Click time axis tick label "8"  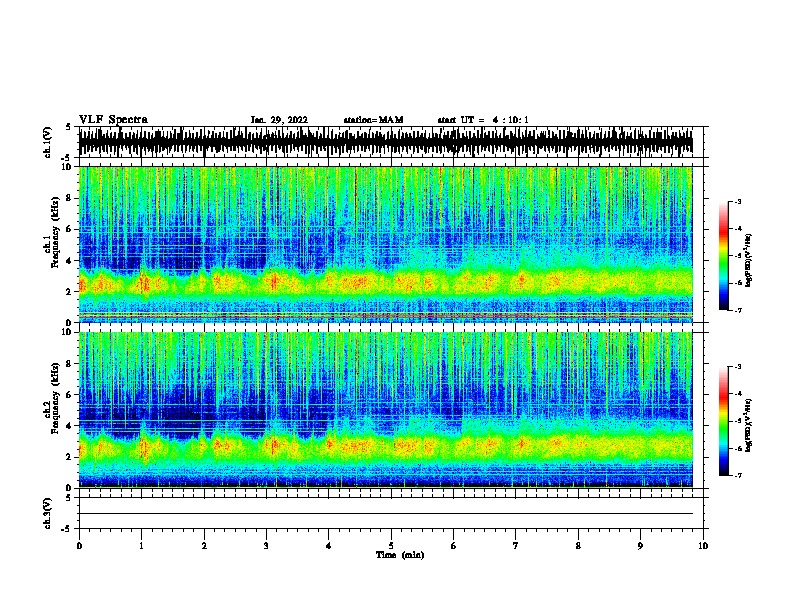pyautogui.click(x=578, y=546)
